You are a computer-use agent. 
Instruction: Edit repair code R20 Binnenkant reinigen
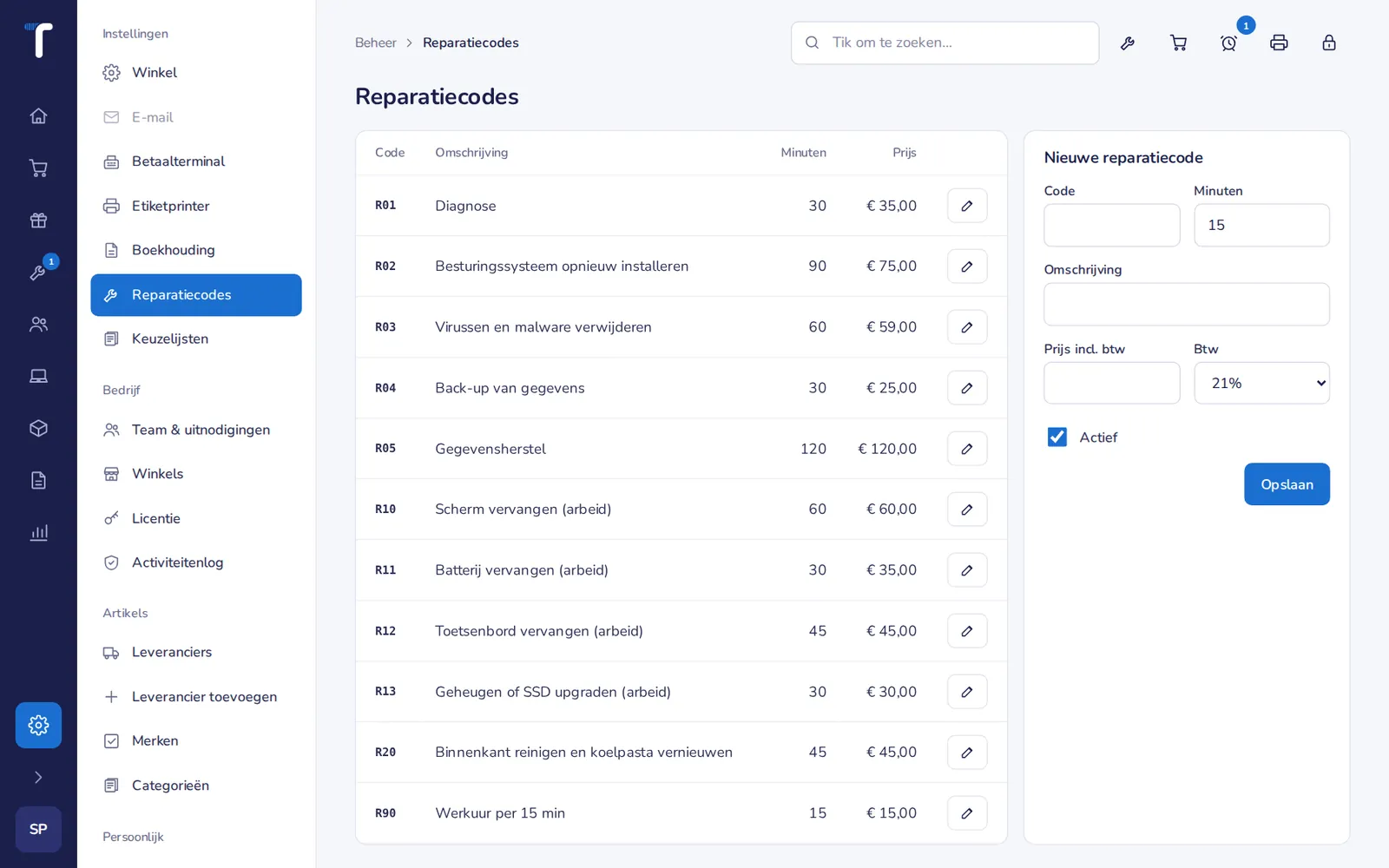coord(967,753)
